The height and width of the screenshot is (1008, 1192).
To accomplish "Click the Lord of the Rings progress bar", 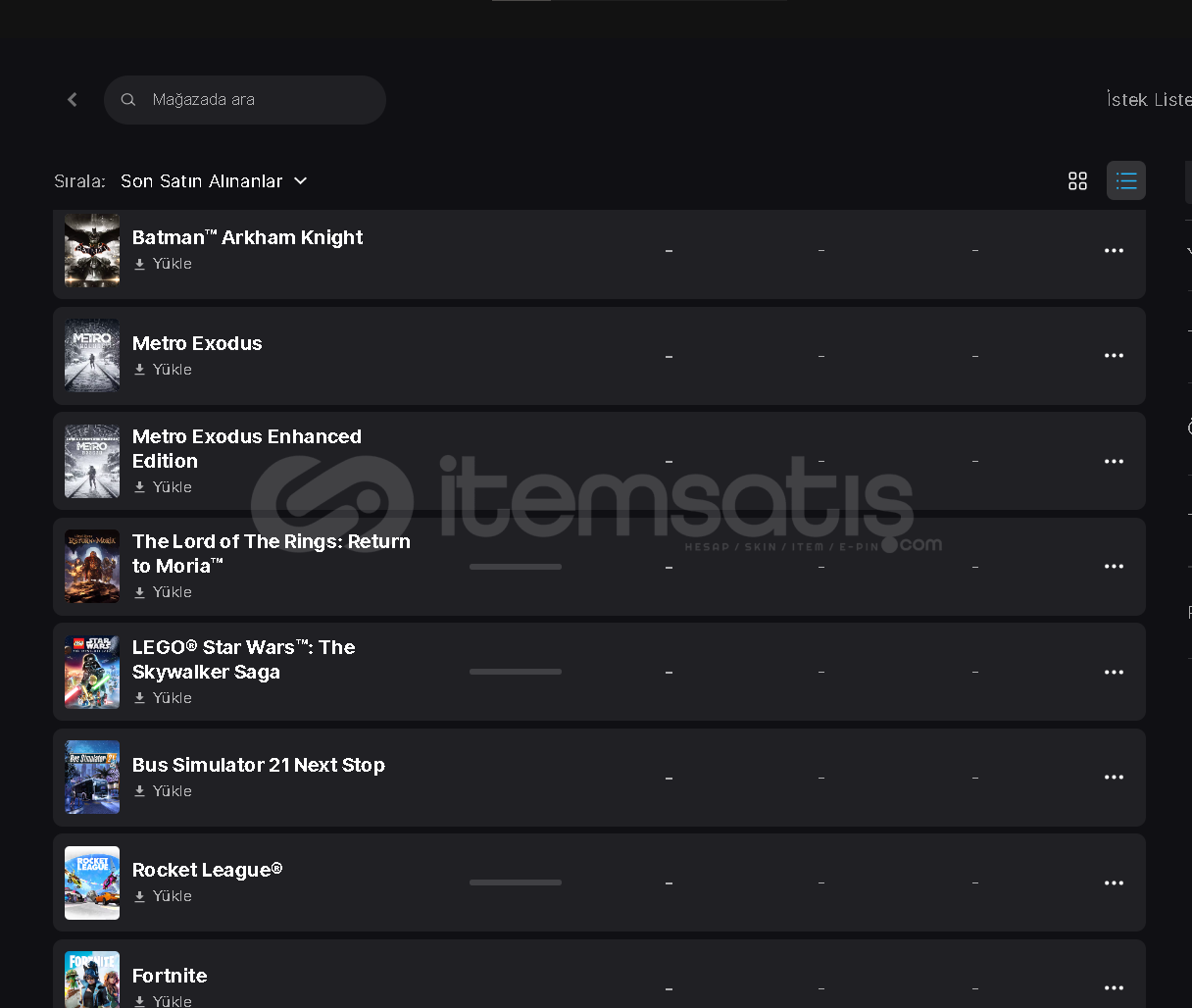I will click(516, 567).
